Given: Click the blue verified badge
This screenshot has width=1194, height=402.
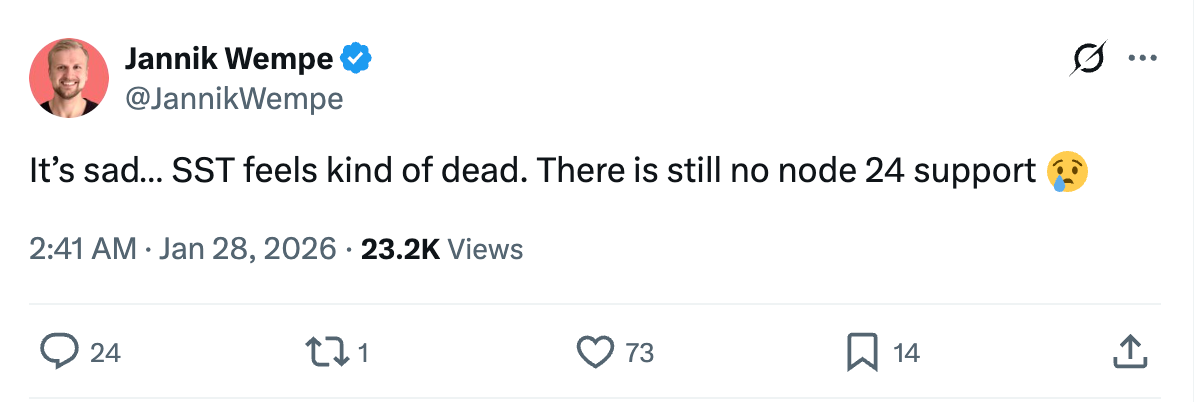Looking at the screenshot, I should pos(357,60).
